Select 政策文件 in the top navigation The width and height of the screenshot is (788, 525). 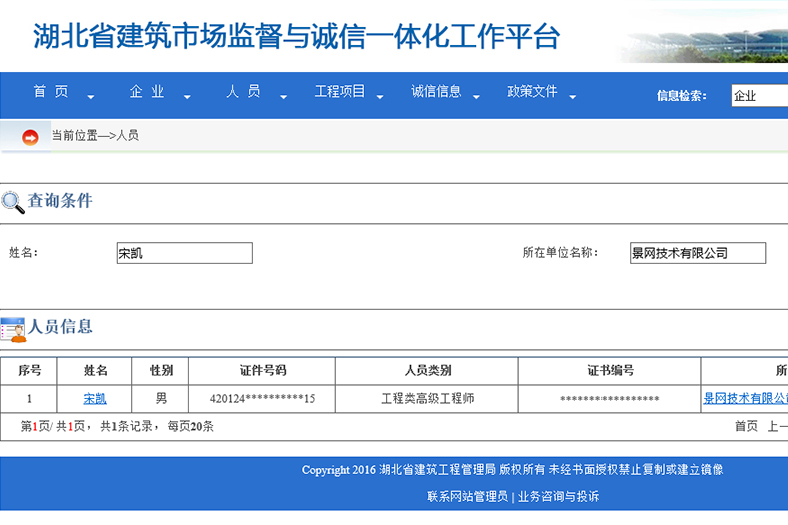(532, 92)
